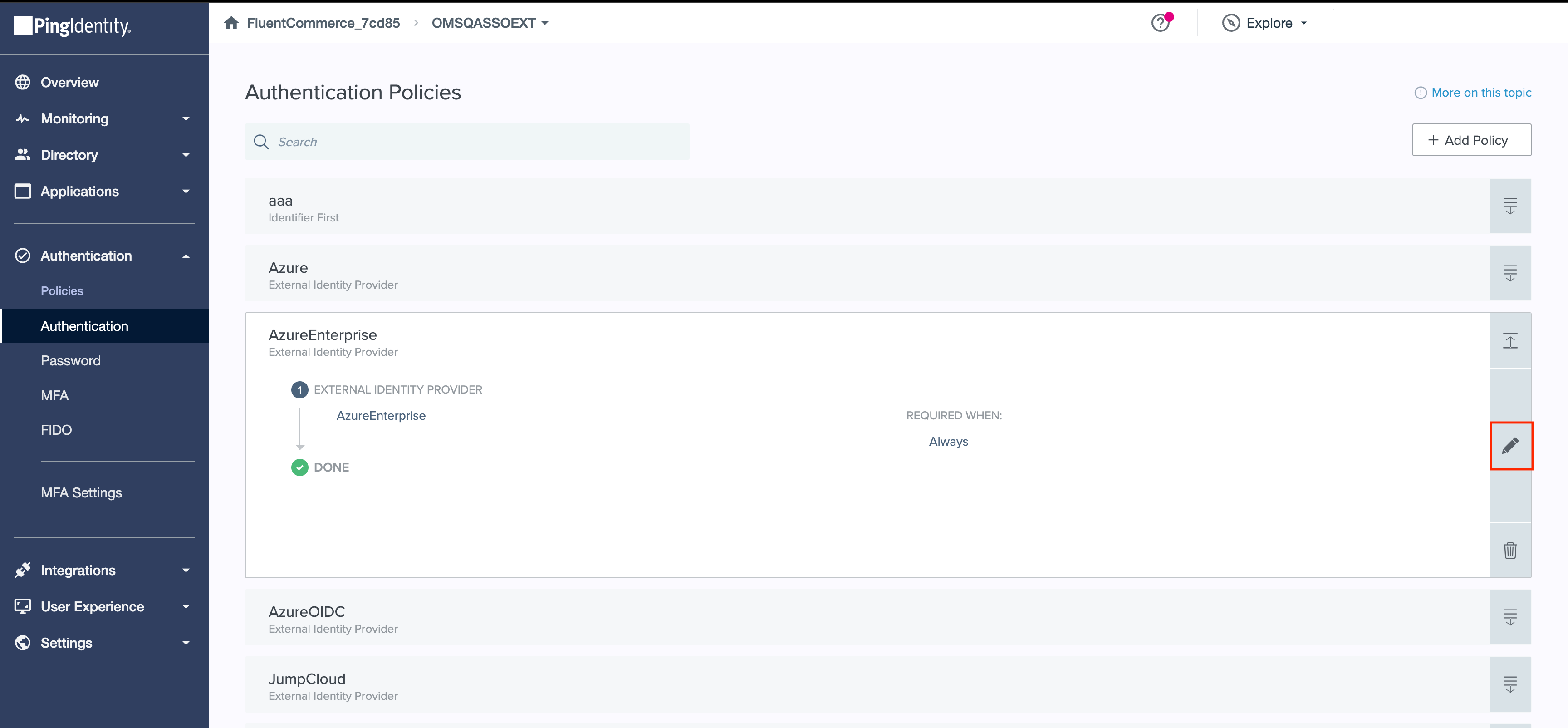The height and width of the screenshot is (728, 1568).
Task: Open MFA Settings in sidebar
Action: point(81,492)
